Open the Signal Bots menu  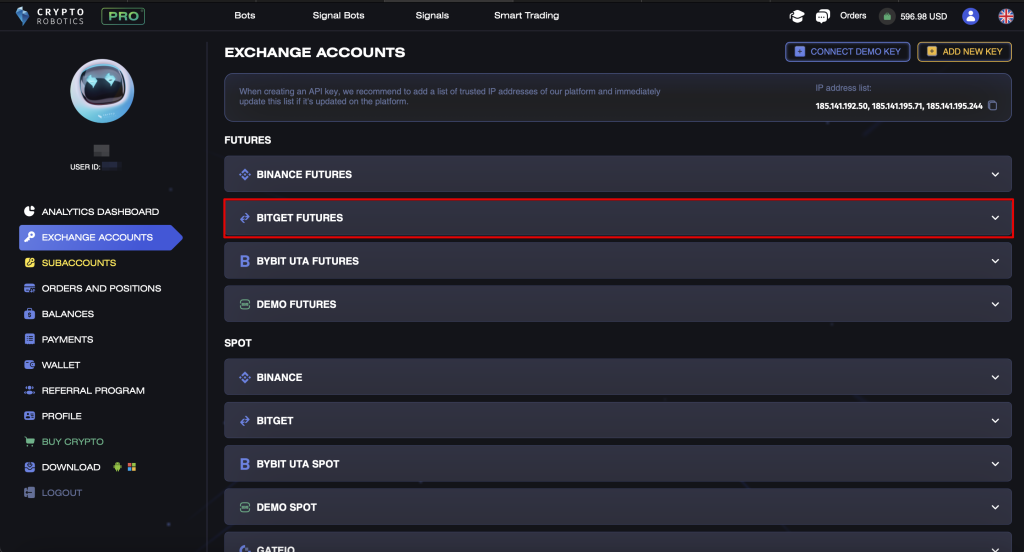click(x=338, y=15)
